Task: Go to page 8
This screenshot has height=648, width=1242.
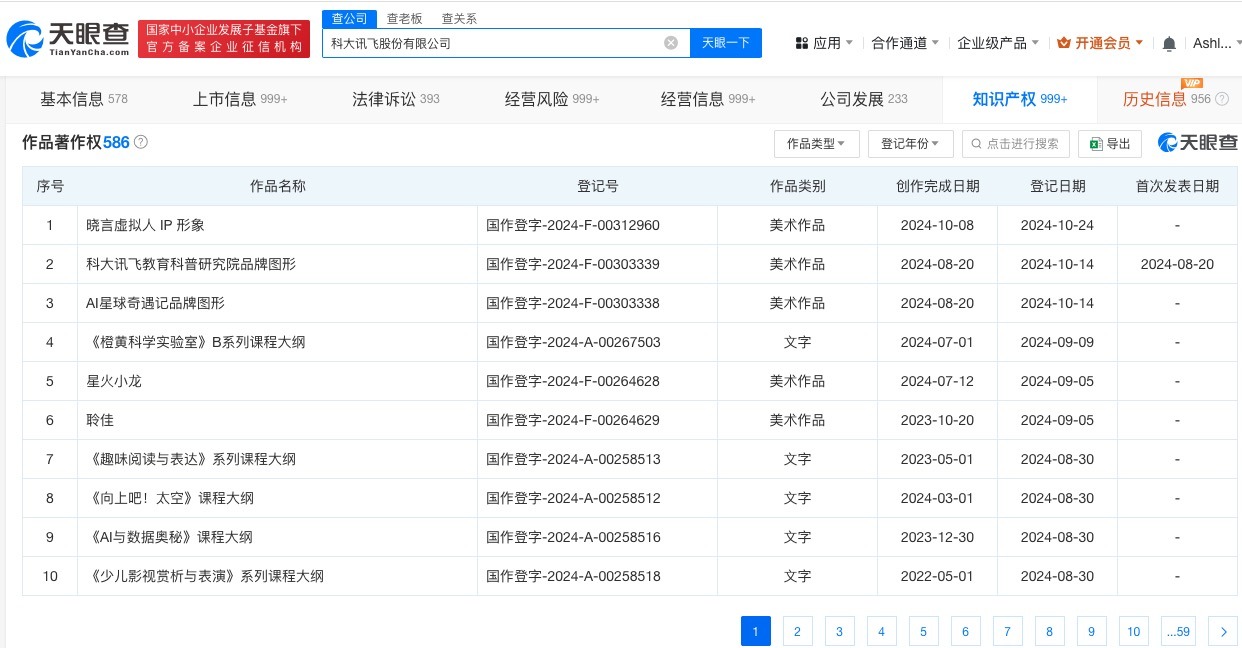Action: coord(1049,631)
